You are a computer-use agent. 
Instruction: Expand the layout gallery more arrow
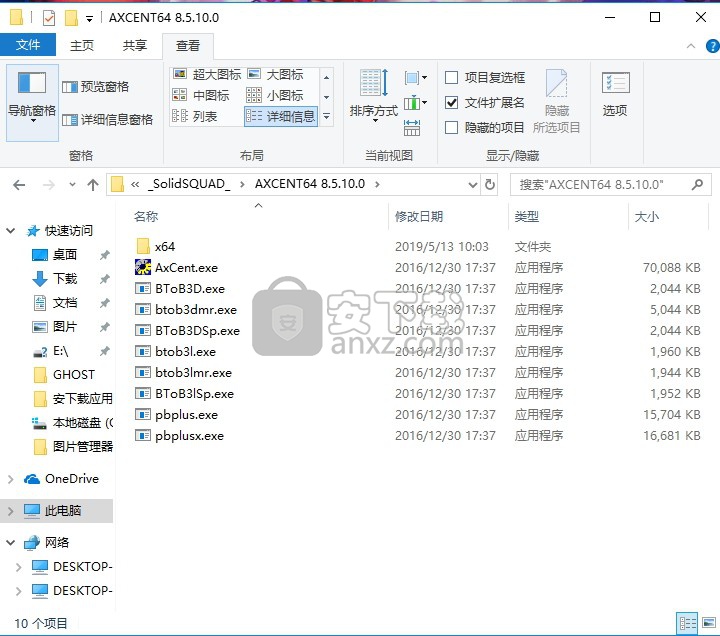tap(326, 117)
